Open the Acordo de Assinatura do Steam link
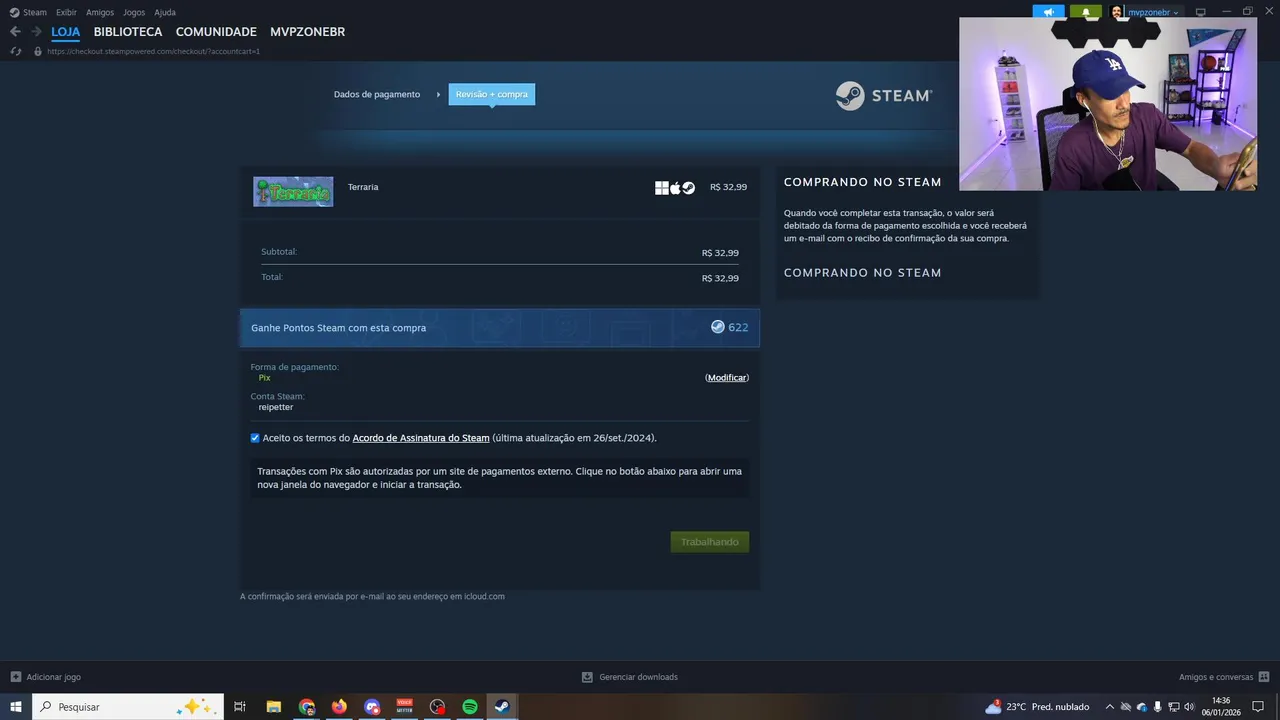Screen dimensions: 1280x720 click(421, 438)
